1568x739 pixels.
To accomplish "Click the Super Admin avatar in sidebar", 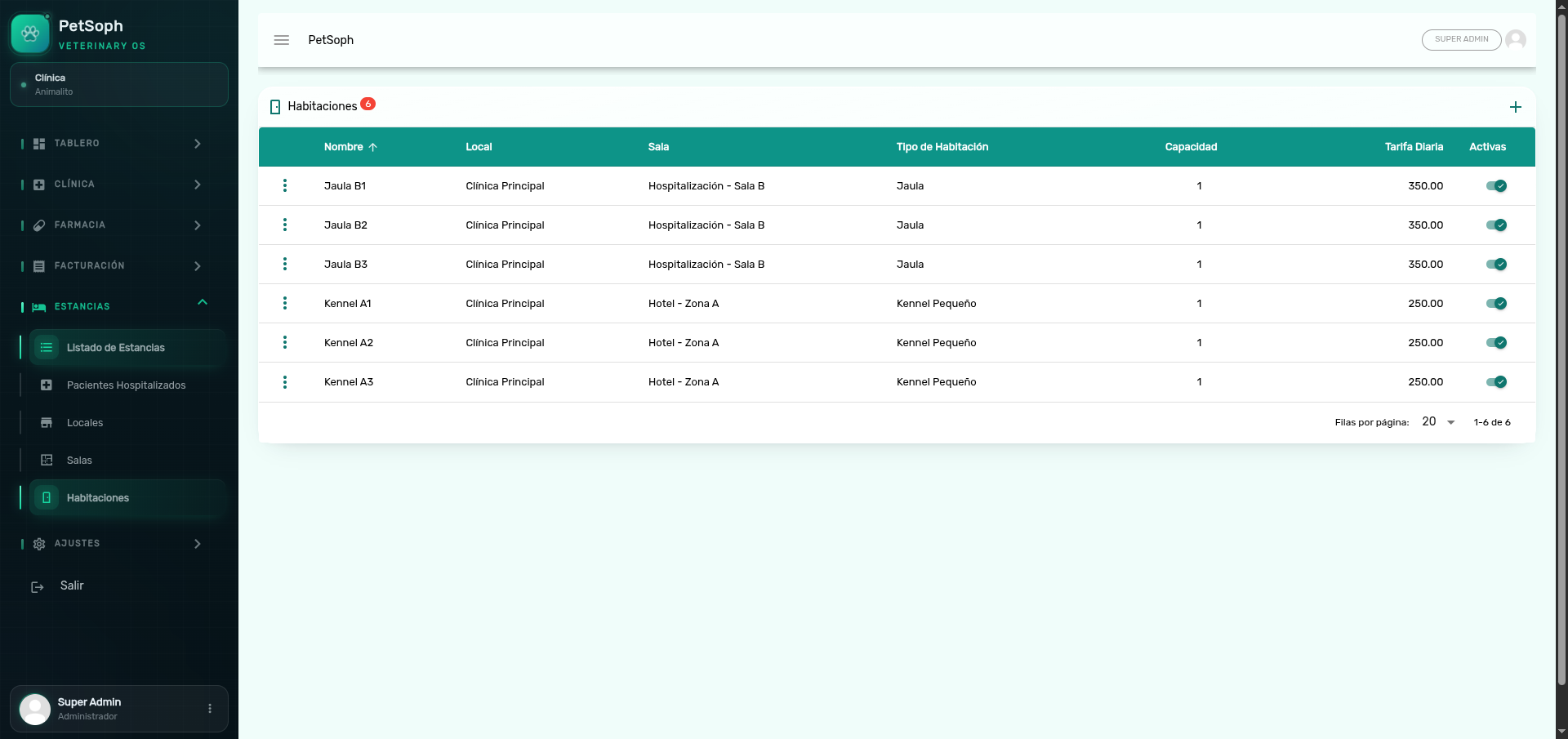I will click(x=35, y=709).
